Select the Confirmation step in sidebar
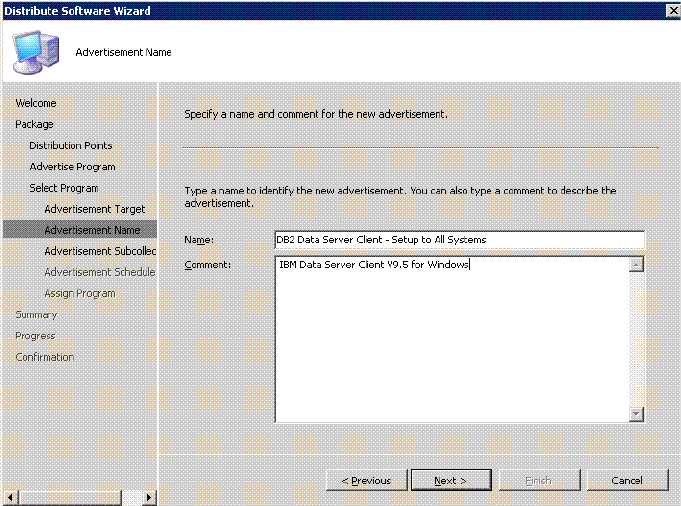The height and width of the screenshot is (506, 681). pos(45,357)
